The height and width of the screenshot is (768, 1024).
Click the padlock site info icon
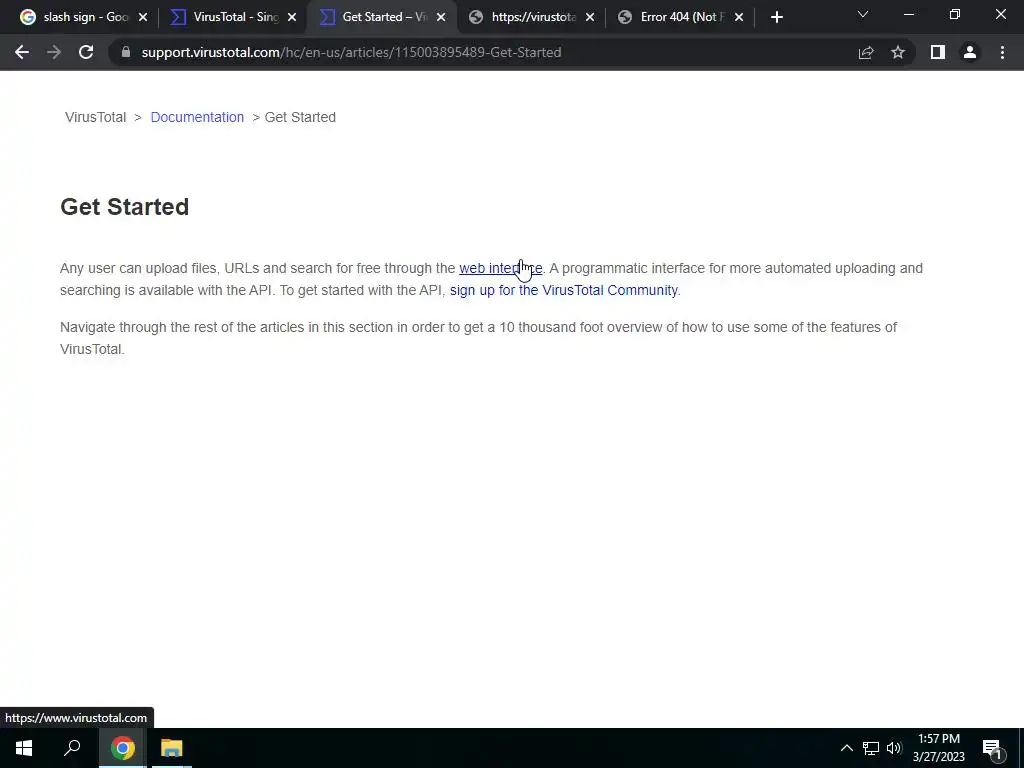click(x=126, y=52)
